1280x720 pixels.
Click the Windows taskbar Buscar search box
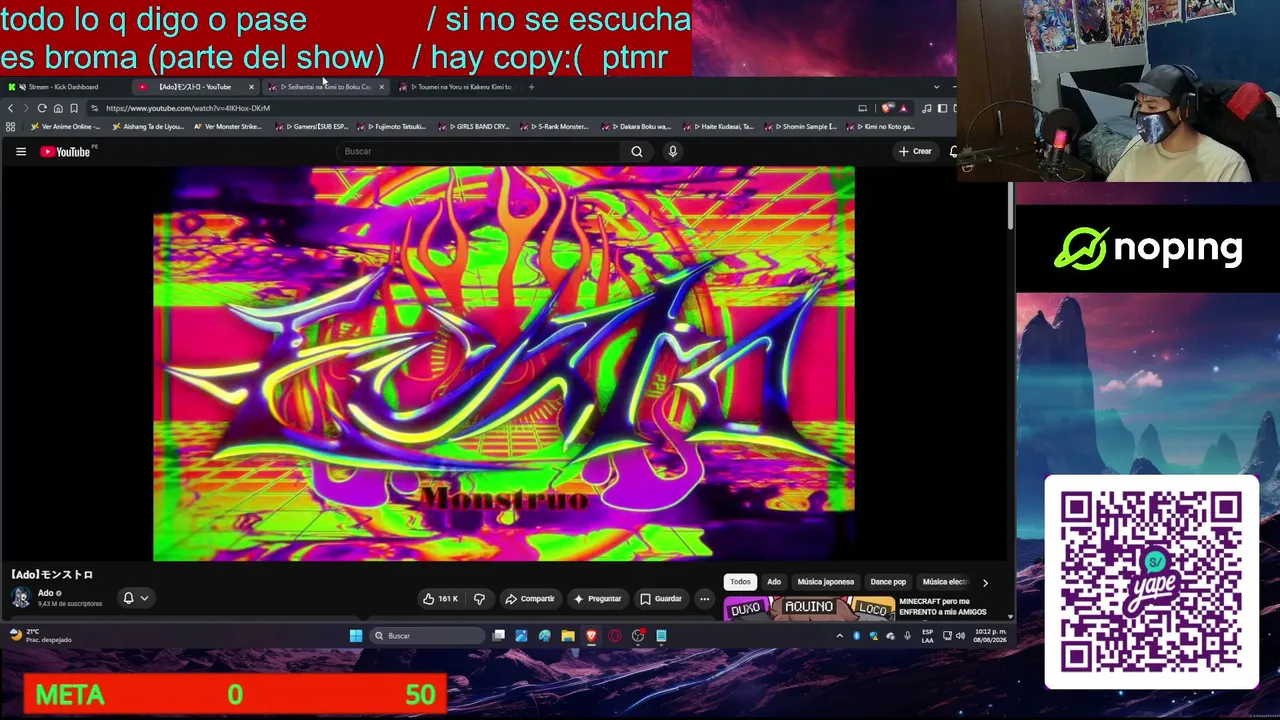click(x=427, y=636)
